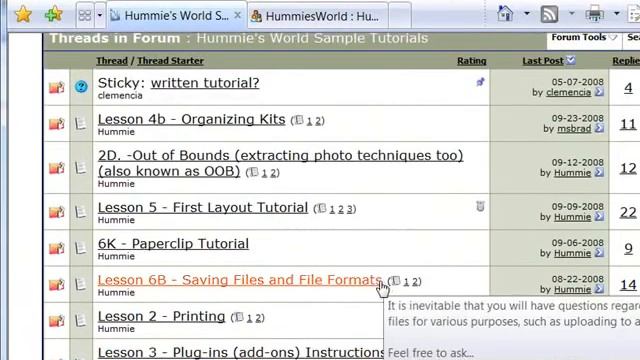Sort by Thread column header
The height and width of the screenshot is (360, 640).
(x=112, y=61)
